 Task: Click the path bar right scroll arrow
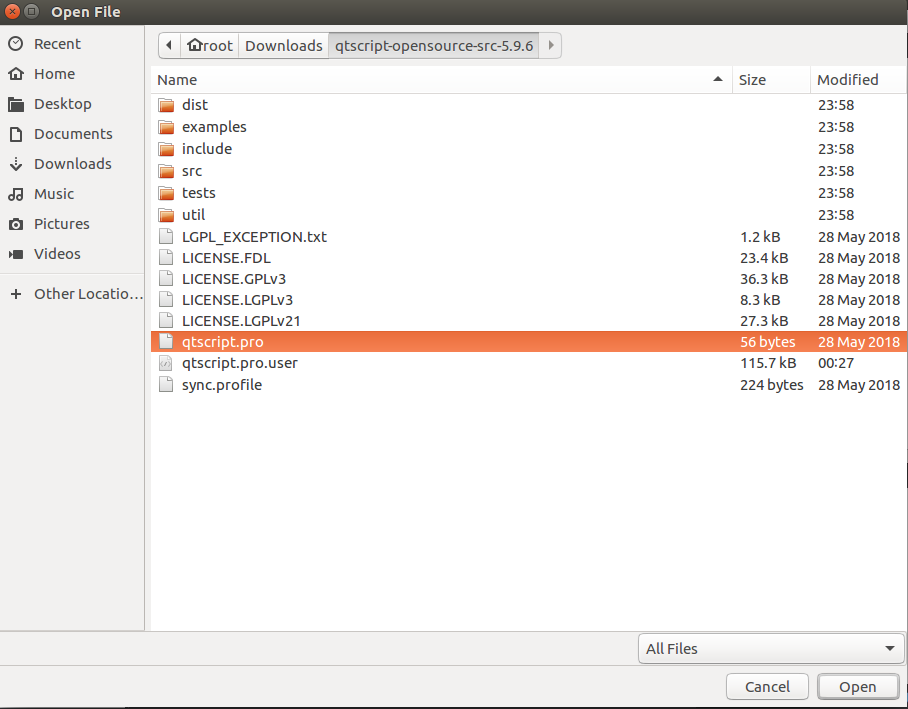point(551,46)
